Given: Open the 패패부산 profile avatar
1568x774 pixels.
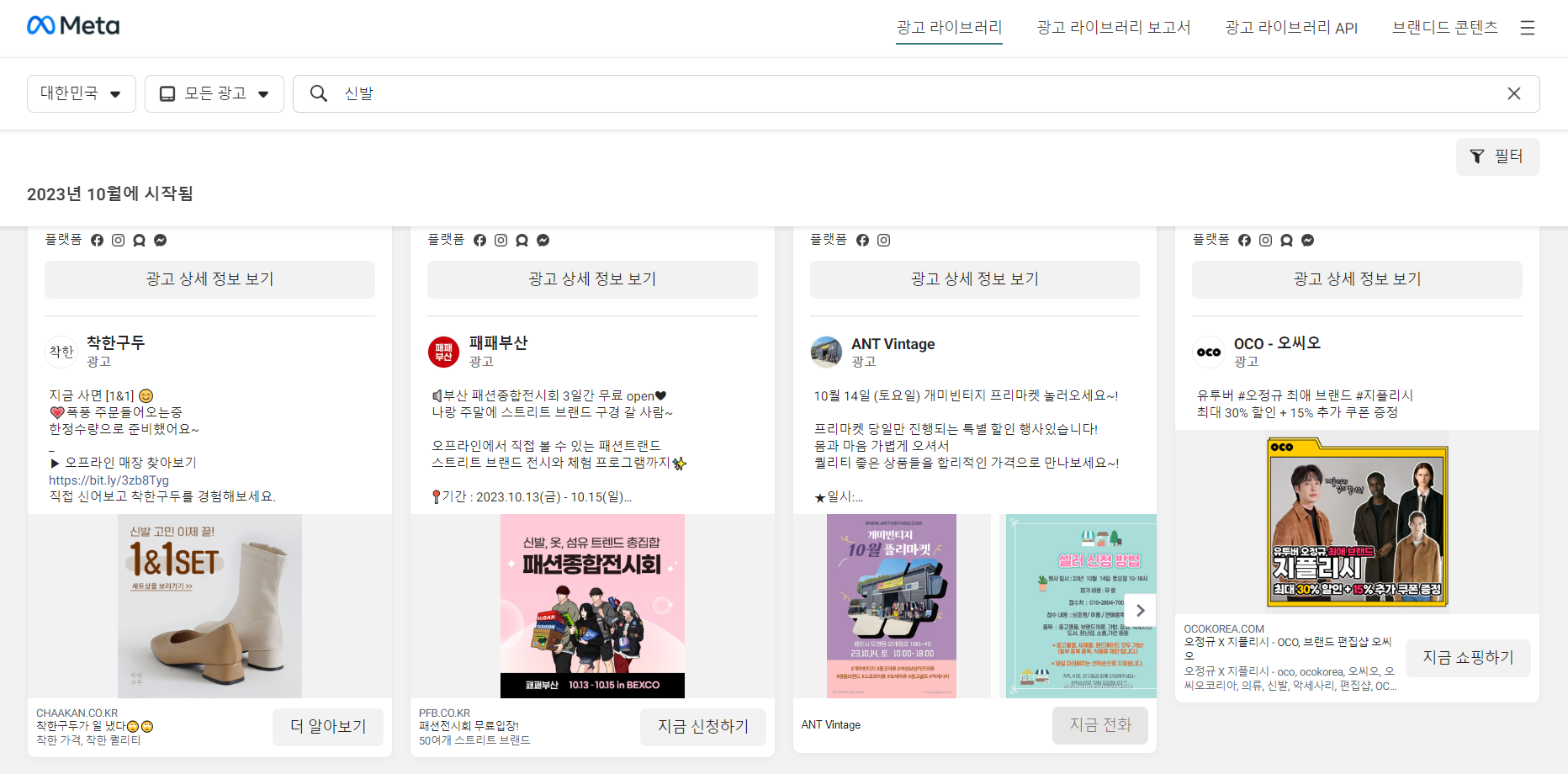Looking at the screenshot, I should tap(443, 352).
